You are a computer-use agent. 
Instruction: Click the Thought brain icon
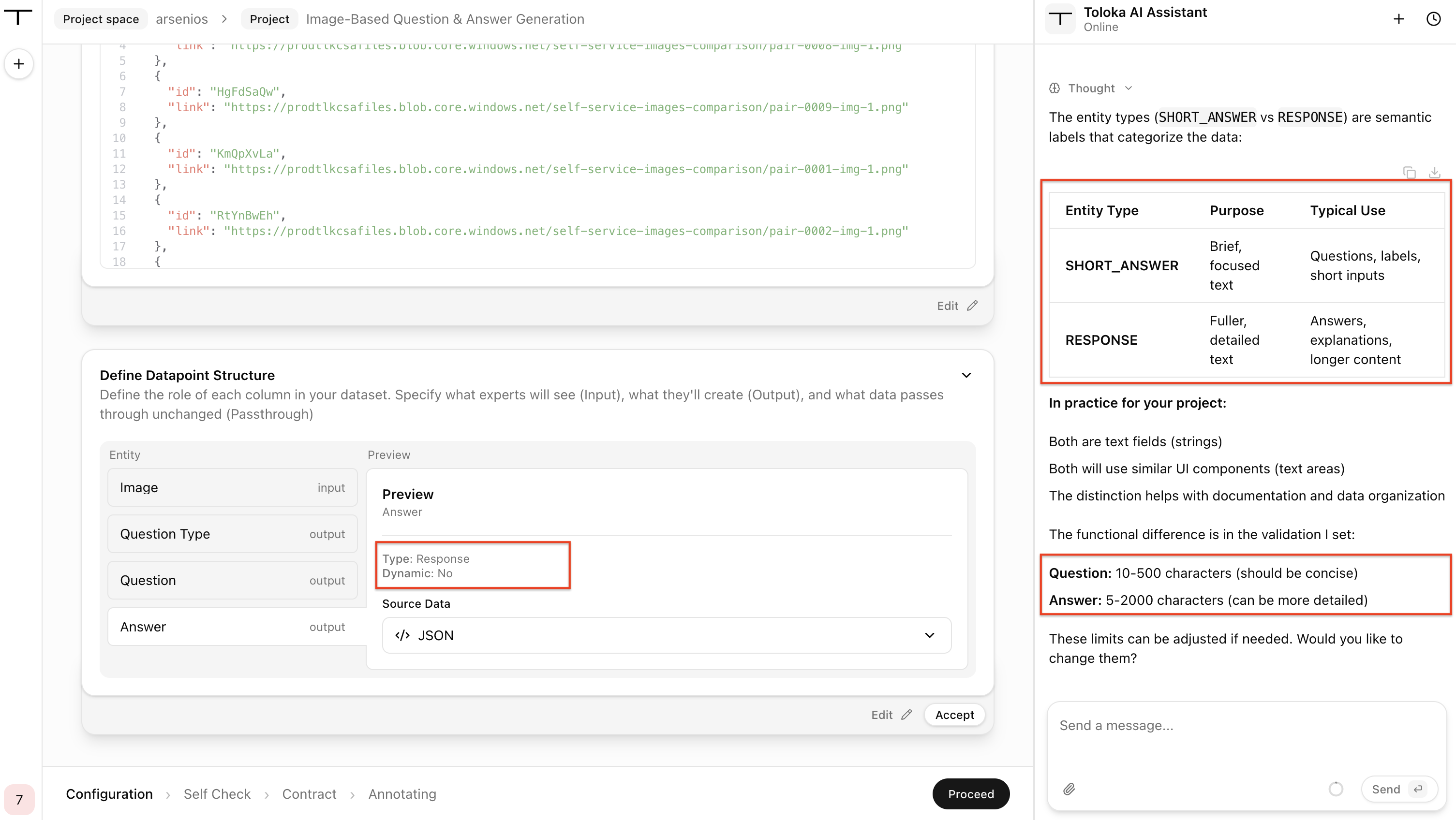[x=1055, y=88]
